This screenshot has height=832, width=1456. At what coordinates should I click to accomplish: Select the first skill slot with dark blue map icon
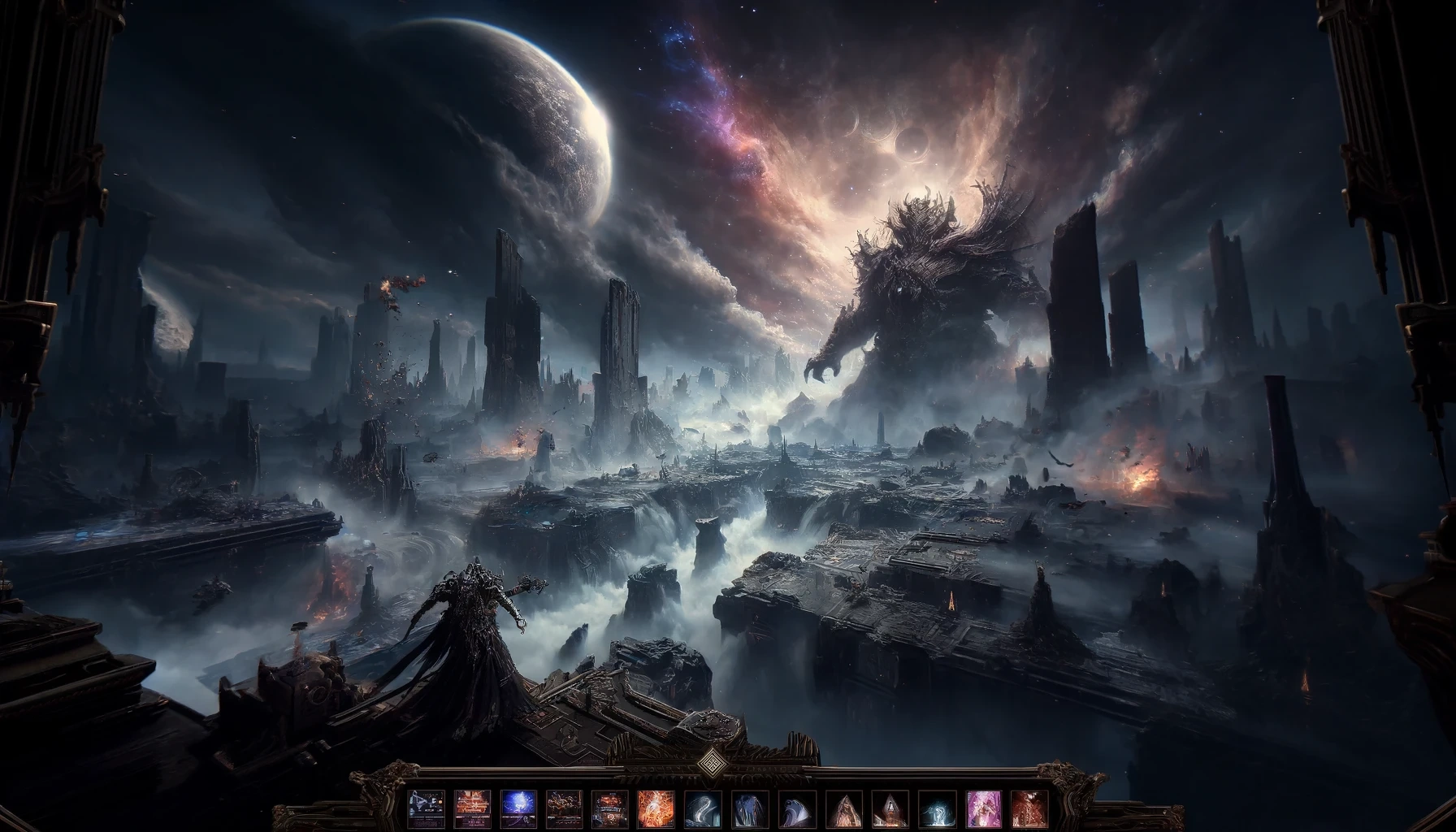(x=426, y=808)
